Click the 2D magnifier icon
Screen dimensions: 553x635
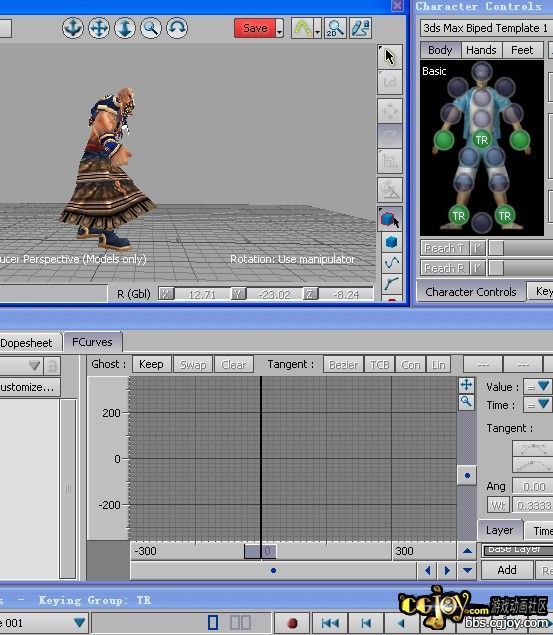click(335, 28)
